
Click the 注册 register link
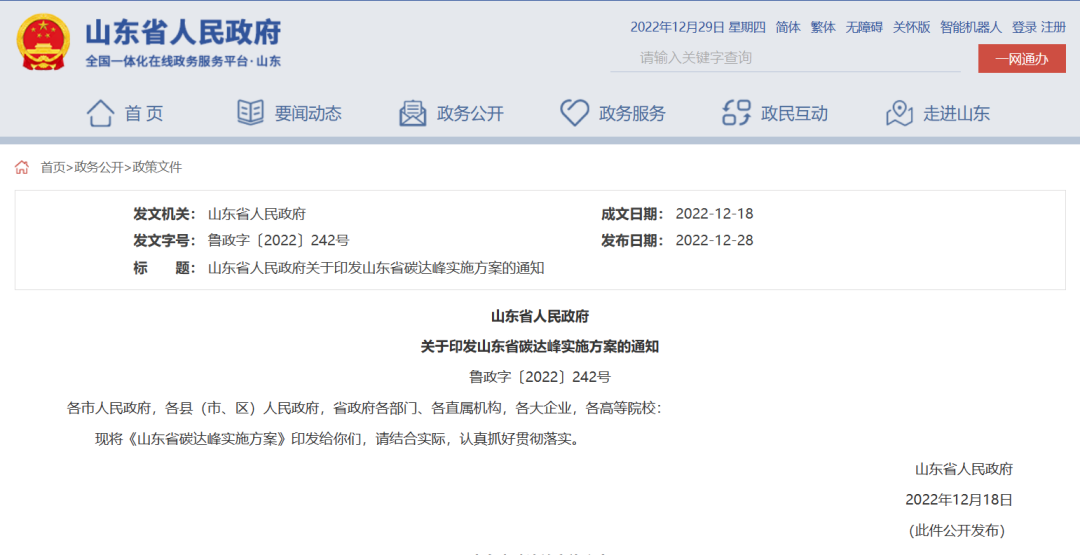coord(1053,28)
